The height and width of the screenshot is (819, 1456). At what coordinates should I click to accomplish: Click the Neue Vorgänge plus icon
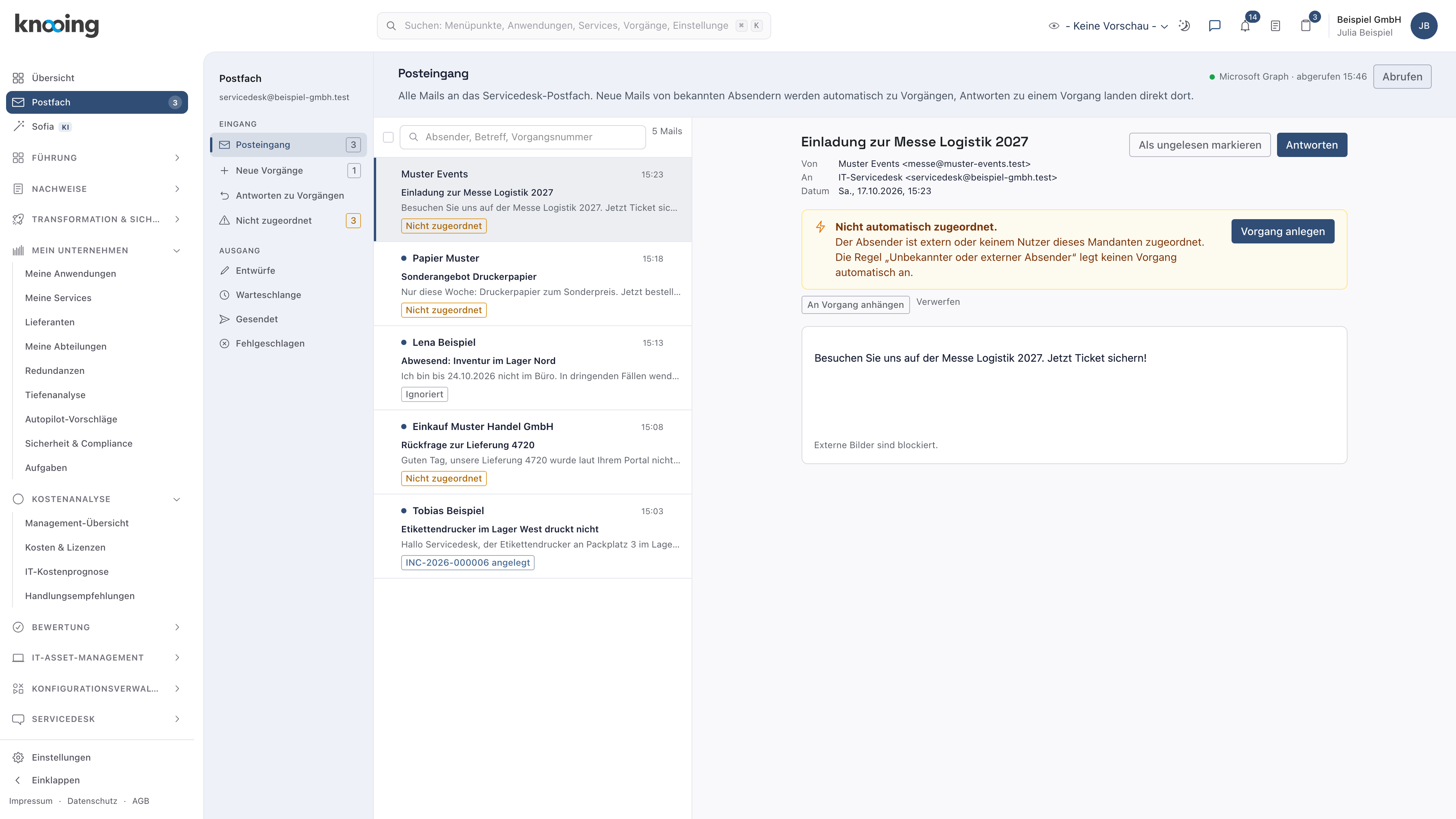(224, 171)
